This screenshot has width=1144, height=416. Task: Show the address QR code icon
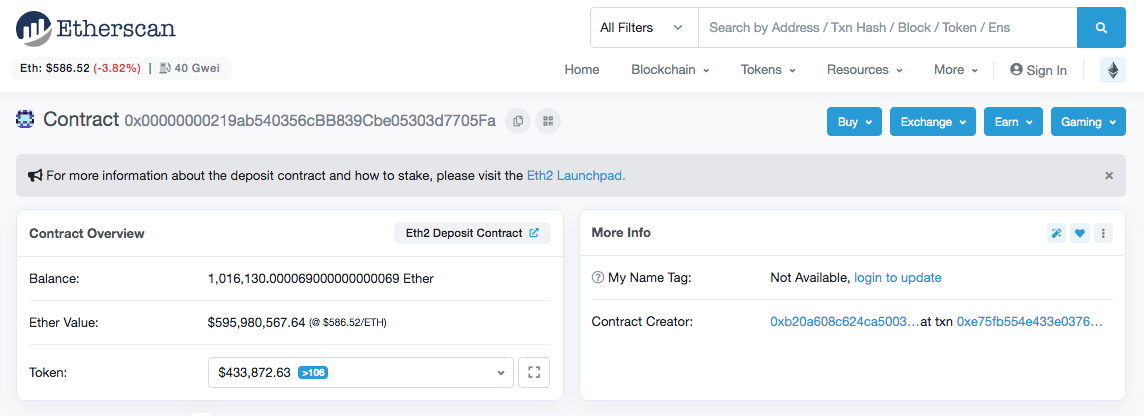[548, 121]
